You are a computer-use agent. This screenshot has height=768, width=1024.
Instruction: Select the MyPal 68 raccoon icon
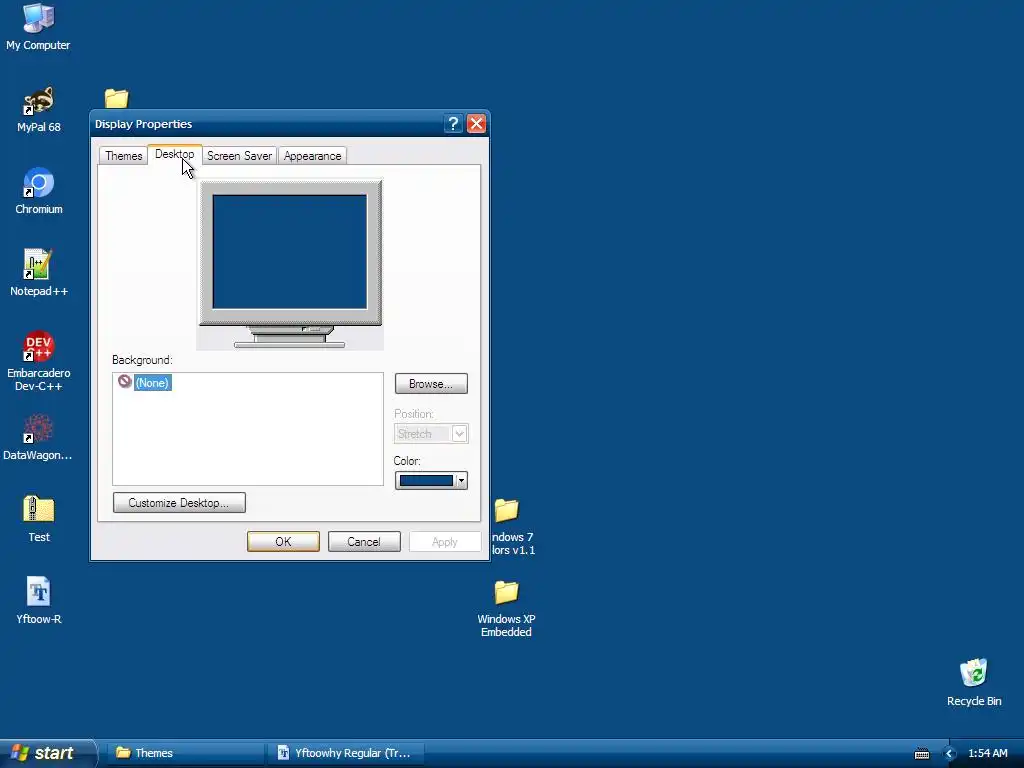point(39,101)
